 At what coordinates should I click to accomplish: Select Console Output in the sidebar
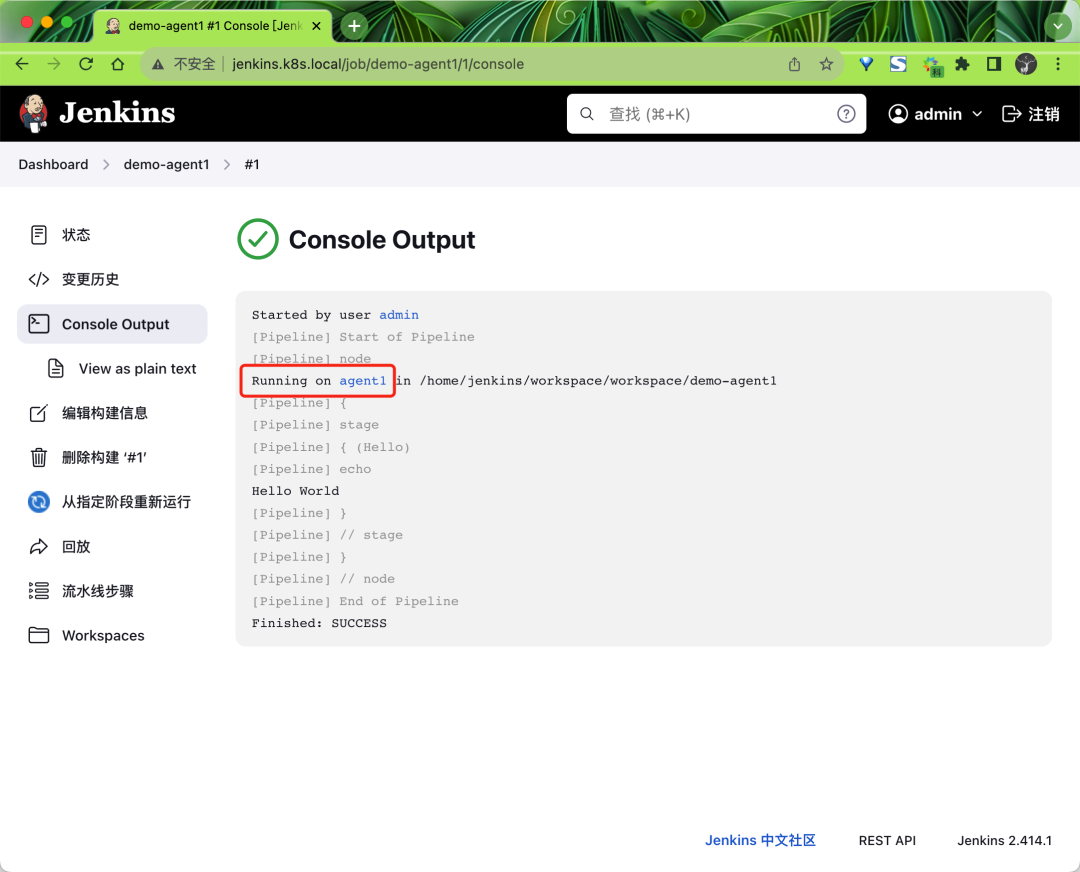(112, 324)
